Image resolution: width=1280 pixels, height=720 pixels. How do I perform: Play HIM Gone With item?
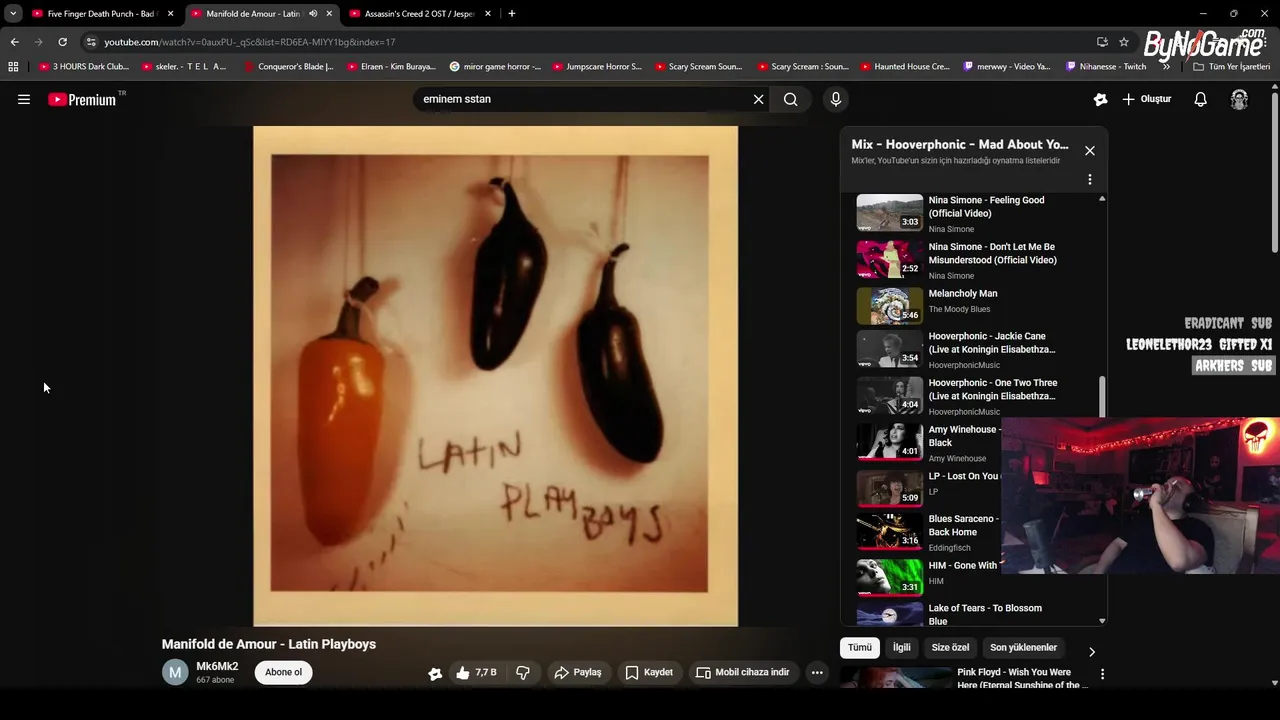928,578
